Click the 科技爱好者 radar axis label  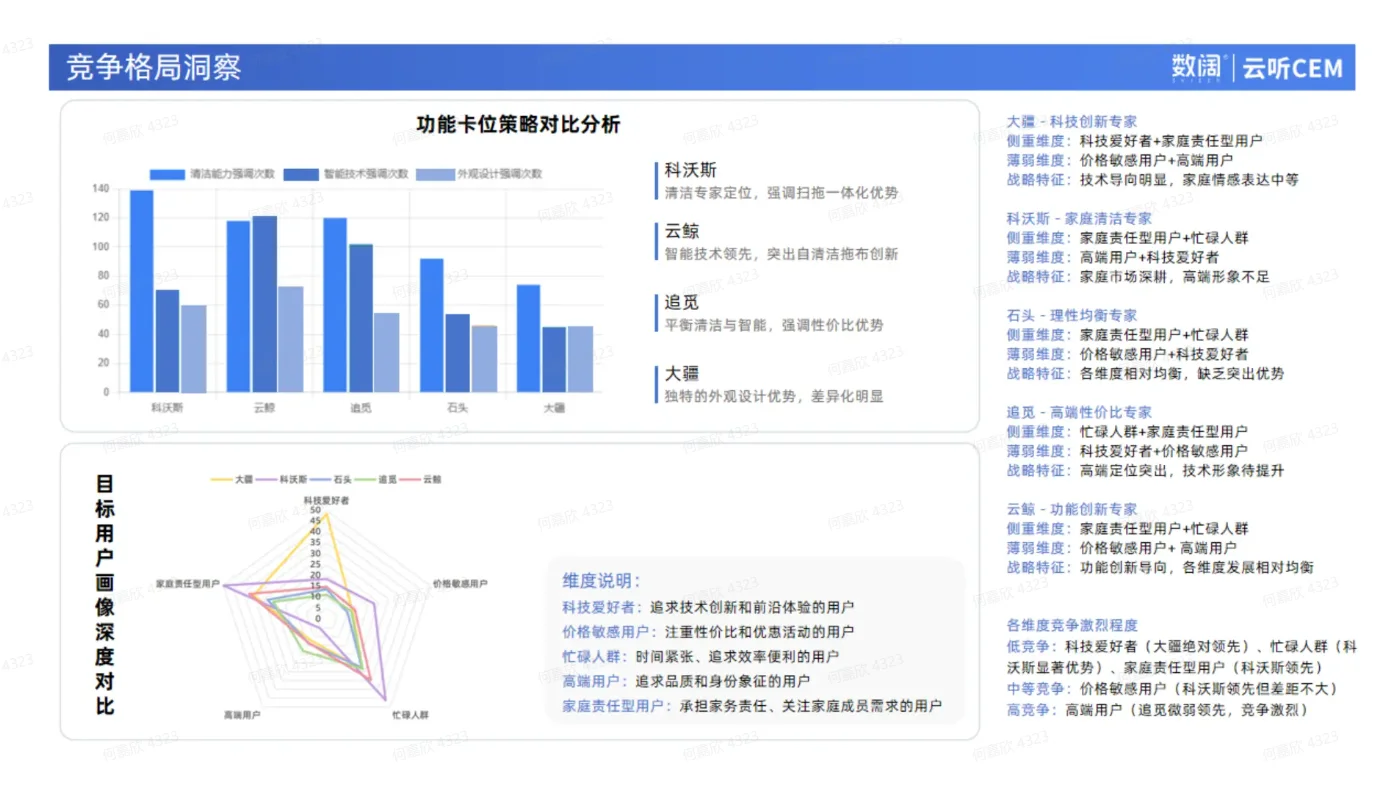(327, 500)
